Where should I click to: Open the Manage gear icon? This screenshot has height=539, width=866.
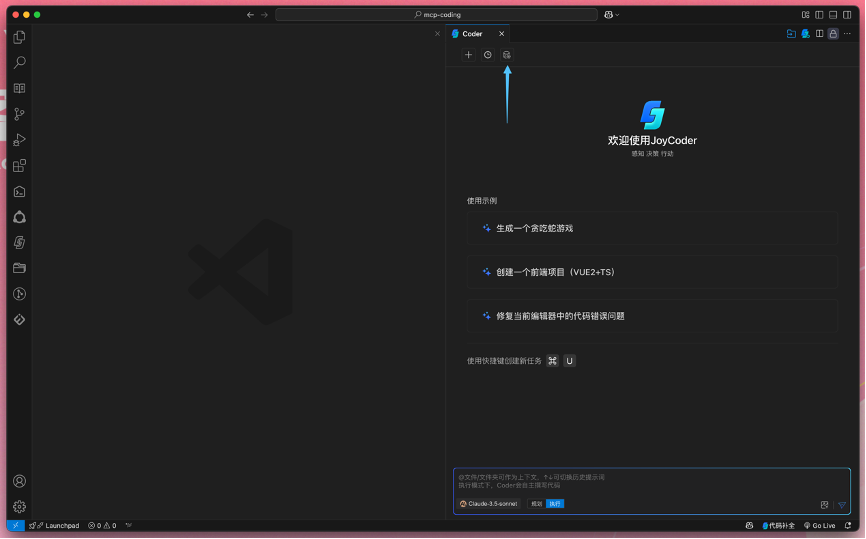coord(19,507)
